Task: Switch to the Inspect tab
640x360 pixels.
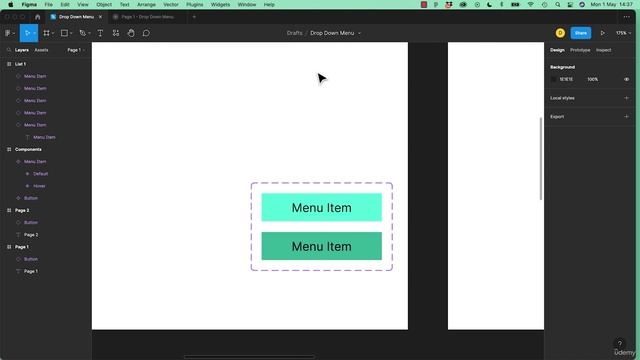Action: point(603,50)
